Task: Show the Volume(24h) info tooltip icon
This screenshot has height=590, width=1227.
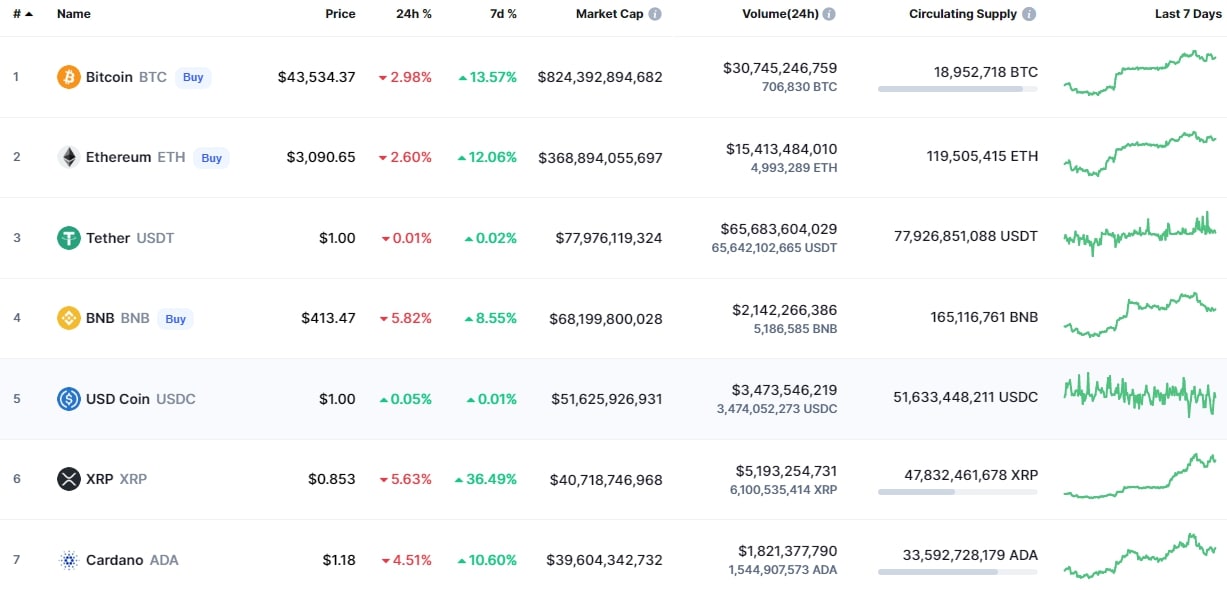Action: click(829, 14)
